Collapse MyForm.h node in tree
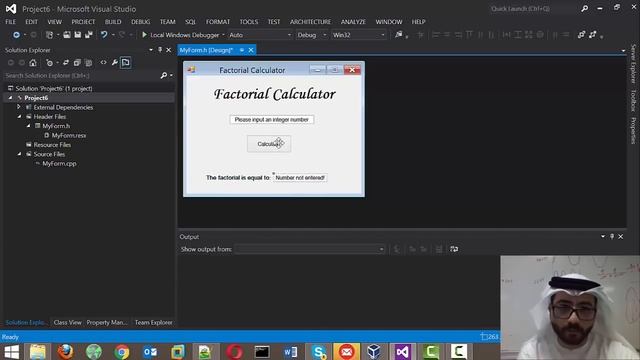640x360 pixels. pos(29,126)
